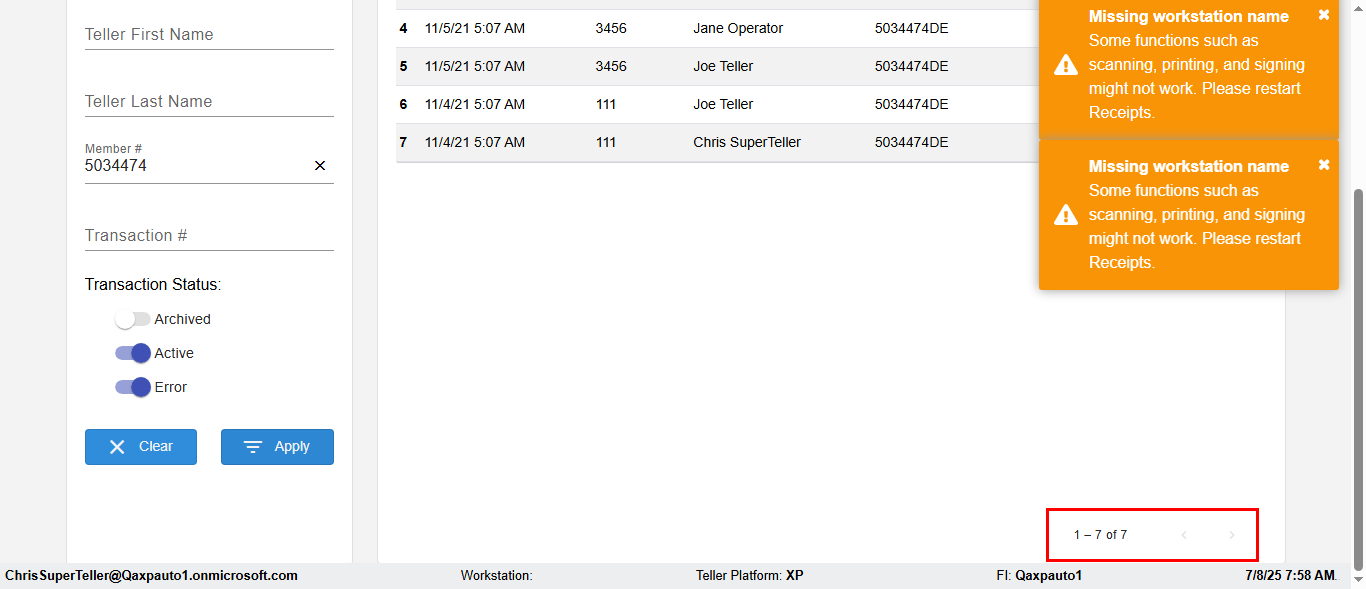The width and height of the screenshot is (1366, 589).
Task: Close the second Missing workstation notification
Action: 1324,165
